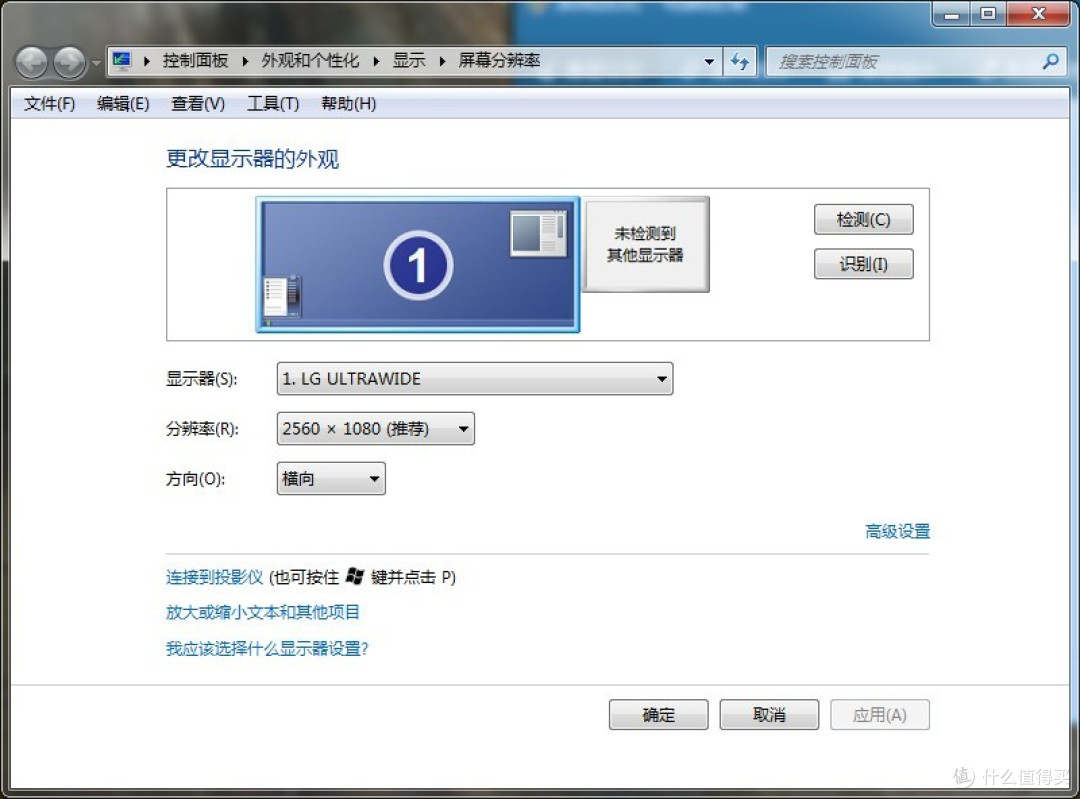
Task: Click the 外观和个性化 breadcrumb
Action: 310,61
